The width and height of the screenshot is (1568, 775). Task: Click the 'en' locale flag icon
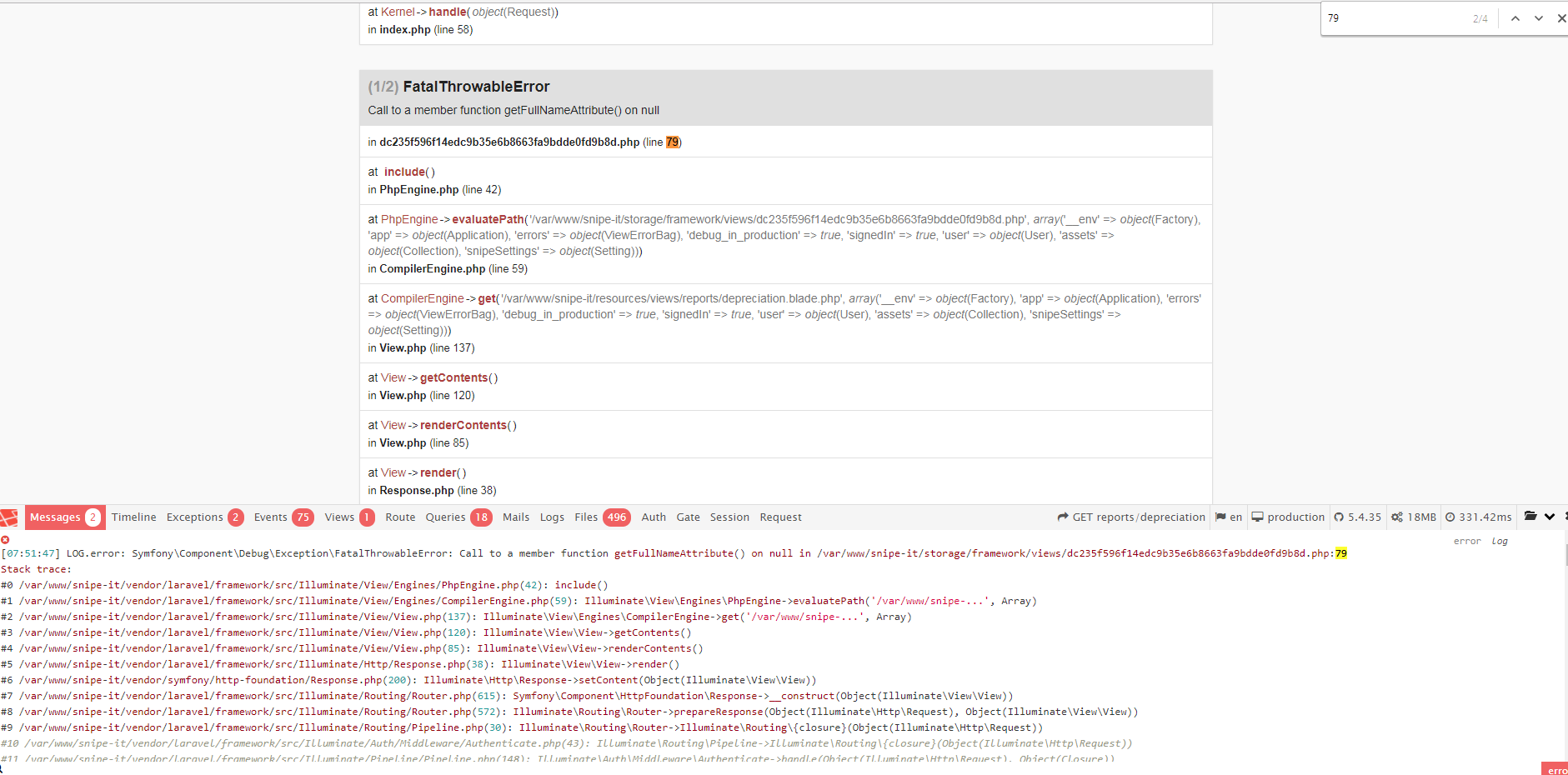[1220, 517]
